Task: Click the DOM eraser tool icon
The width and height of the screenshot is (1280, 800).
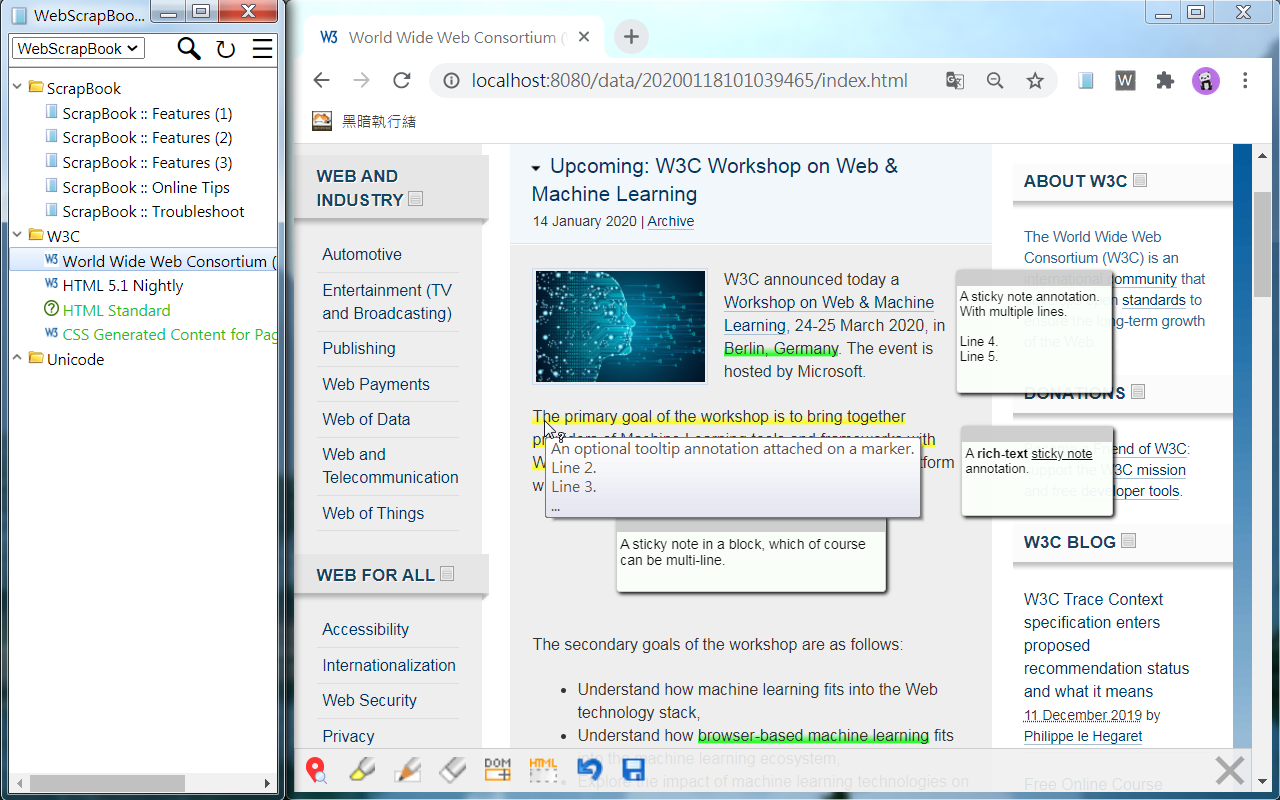Action: tap(497, 769)
